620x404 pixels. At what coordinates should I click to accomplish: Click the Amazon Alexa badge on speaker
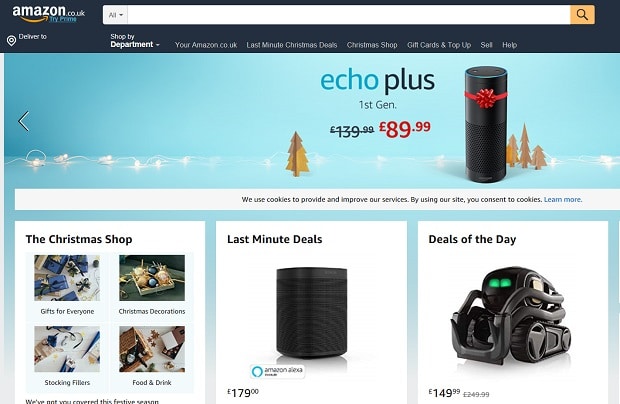pos(278,371)
